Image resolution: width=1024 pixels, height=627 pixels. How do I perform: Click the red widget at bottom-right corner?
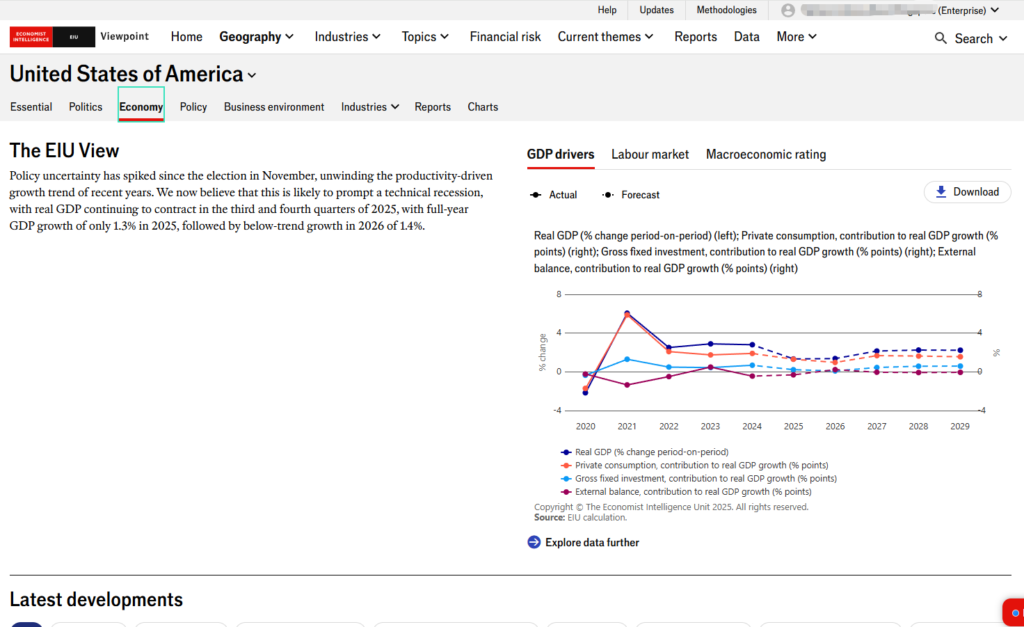1012,612
